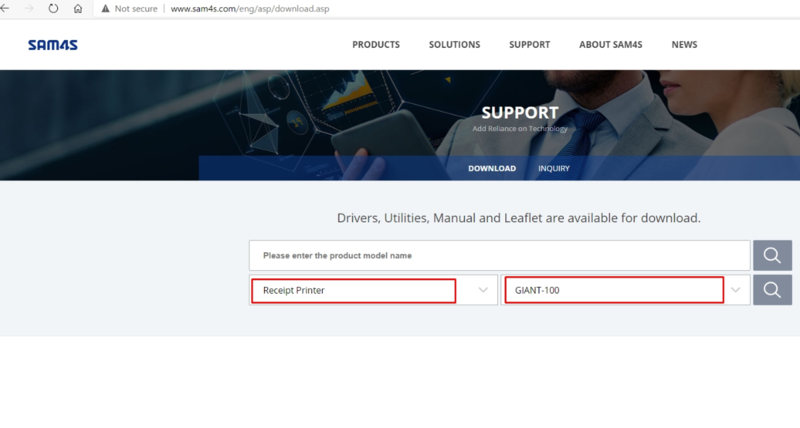Screen dimensions: 800x428
Task: Click the product model name input field
Action: pos(498,256)
